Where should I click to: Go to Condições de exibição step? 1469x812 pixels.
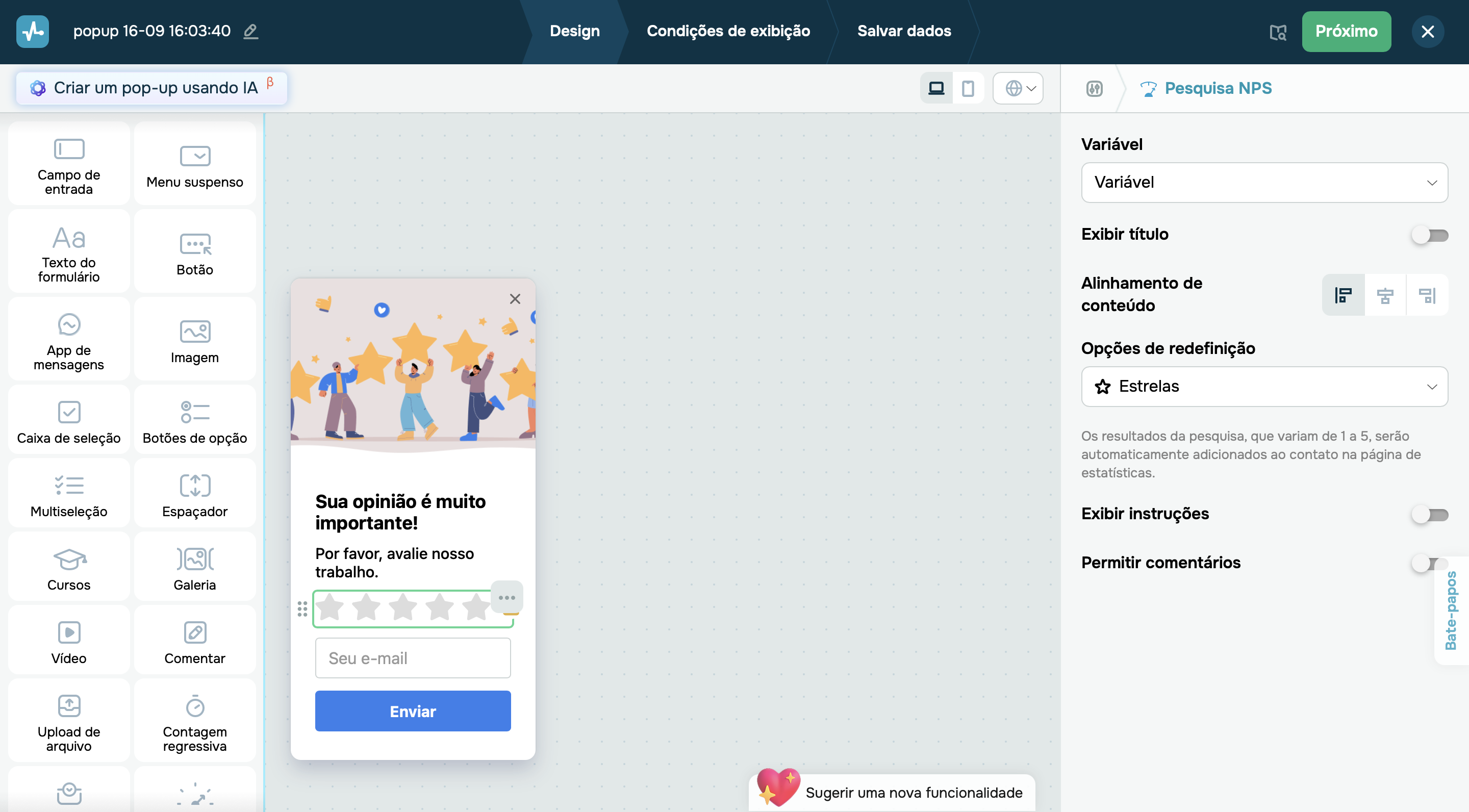coord(728,31)
